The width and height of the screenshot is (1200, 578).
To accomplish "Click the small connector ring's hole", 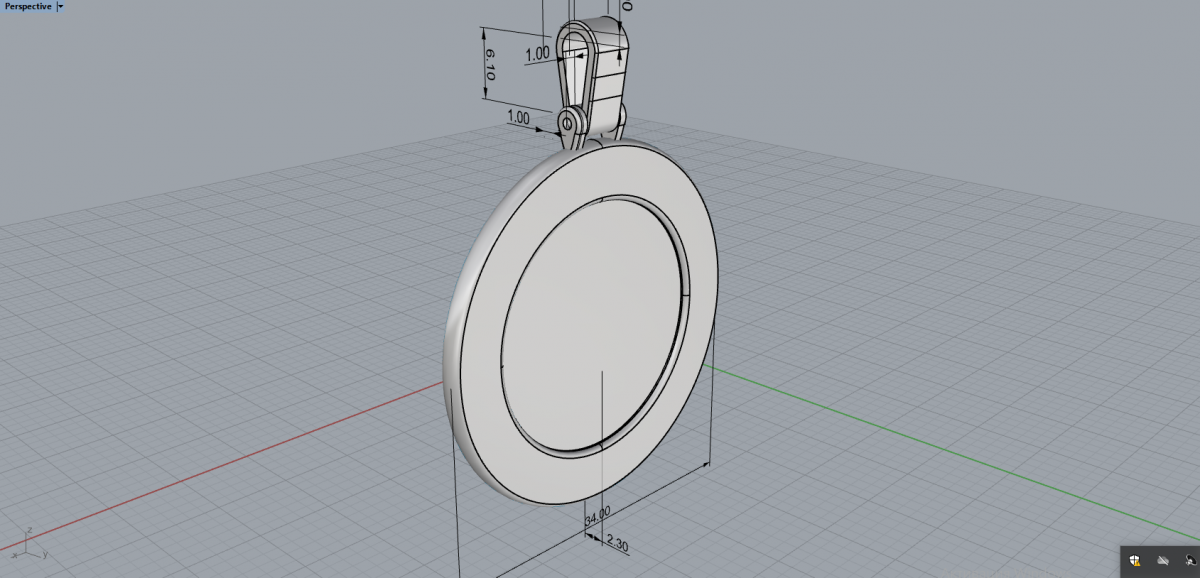I will click(x=568, y=123).
